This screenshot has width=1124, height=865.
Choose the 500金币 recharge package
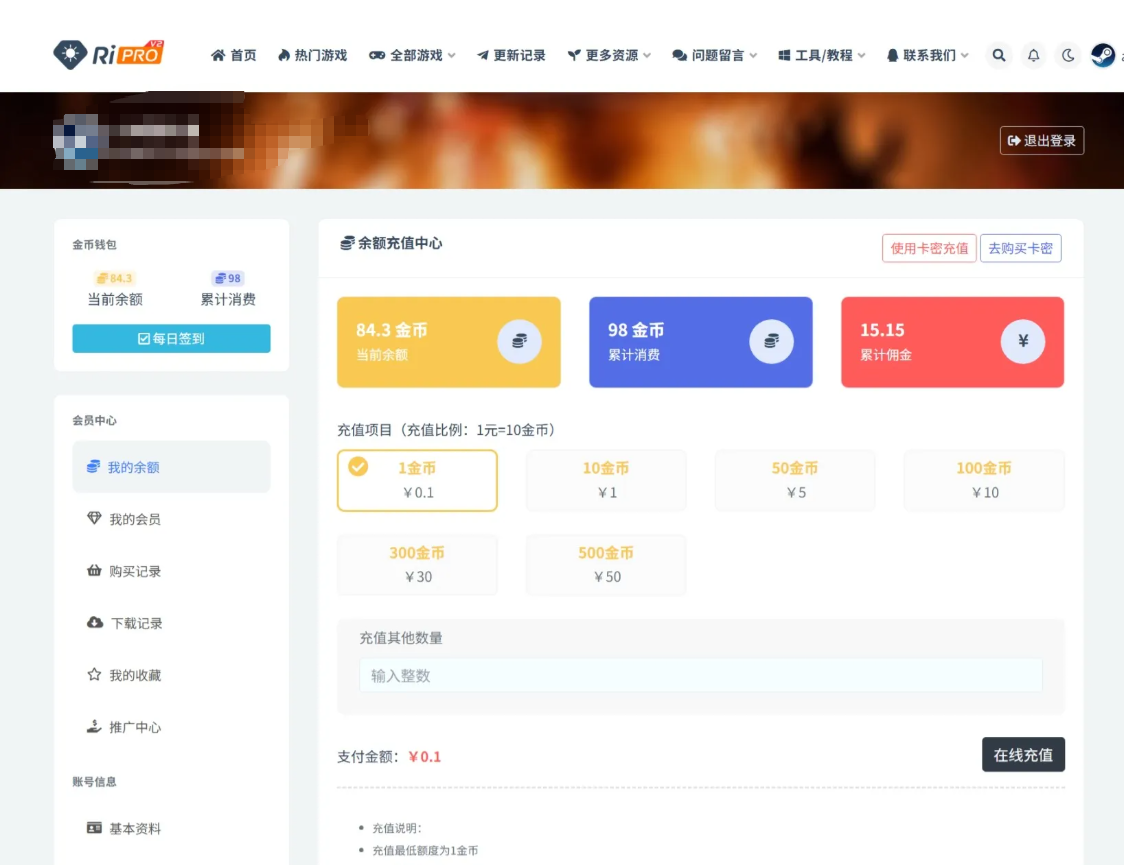[606, 565]
